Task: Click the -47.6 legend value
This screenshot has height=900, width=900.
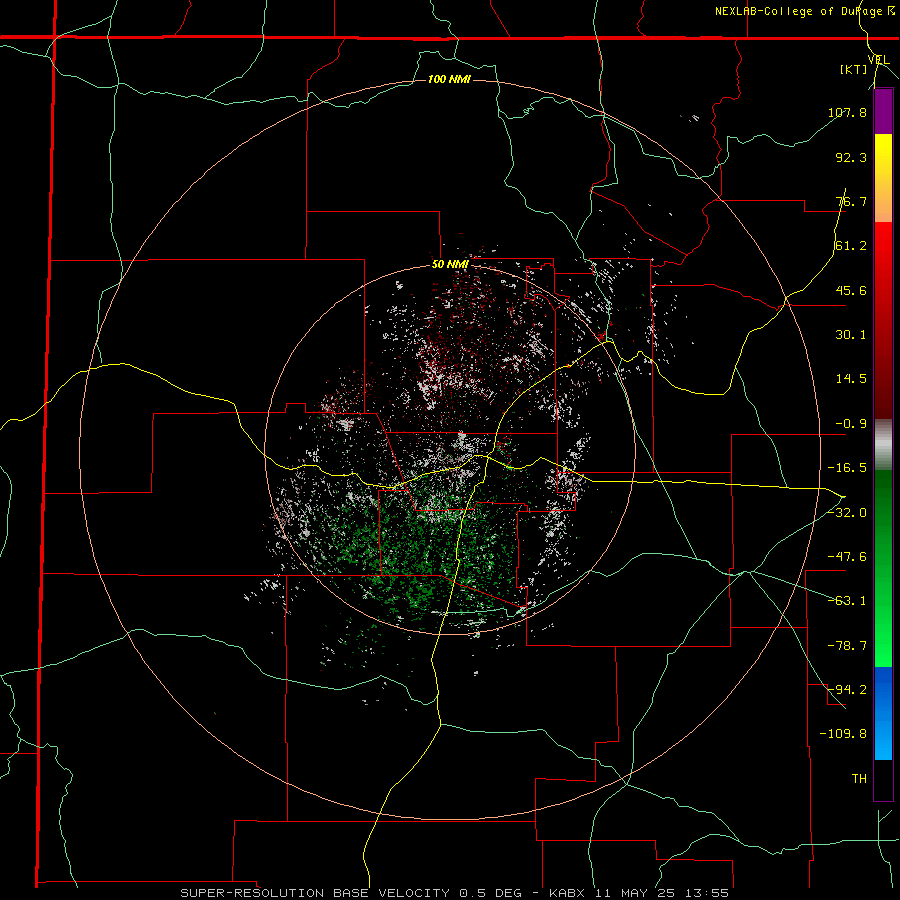Action: coord(847,557)
